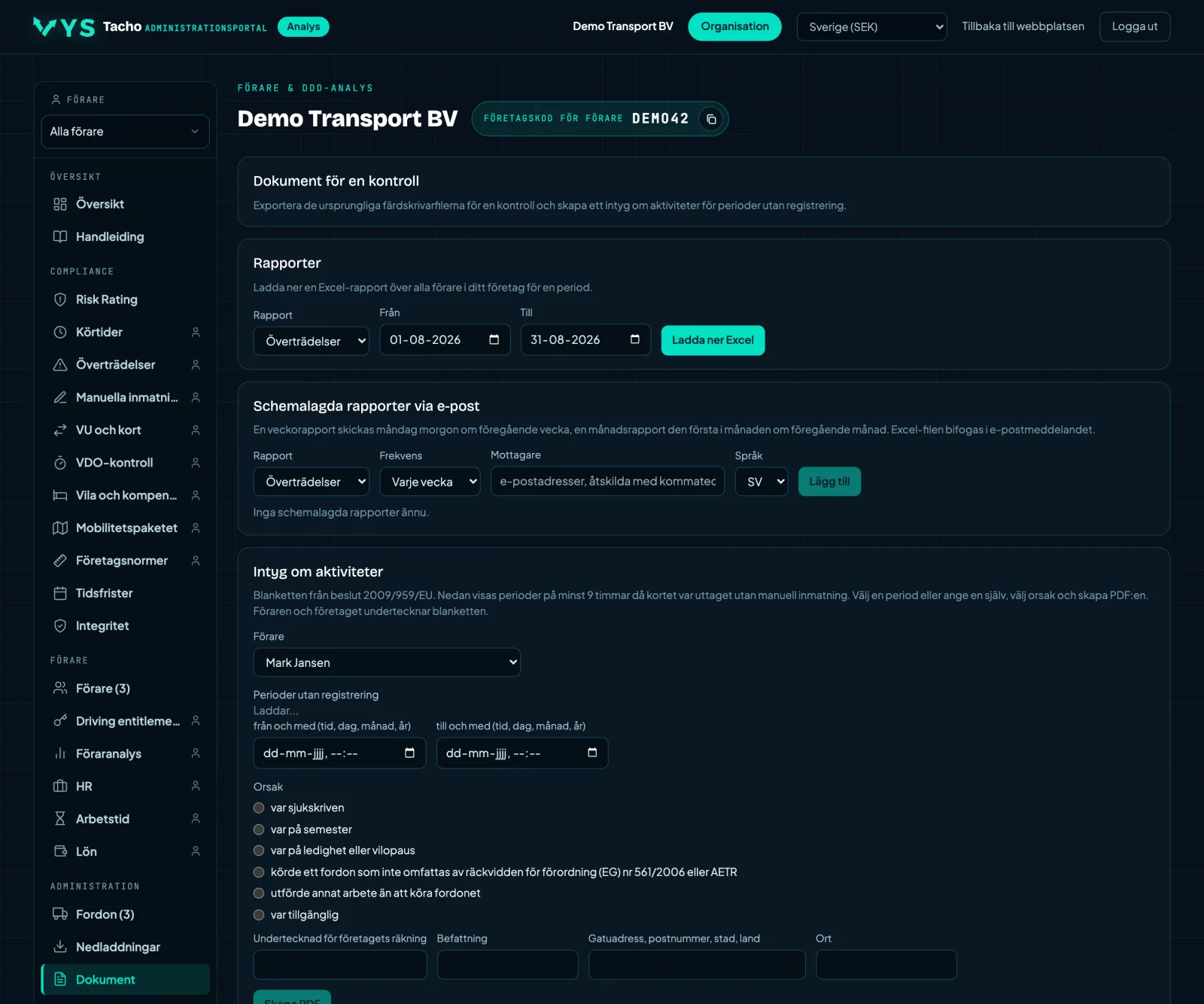
Task: Copy the company code DEM042
Action: click(x=711, y=119)
